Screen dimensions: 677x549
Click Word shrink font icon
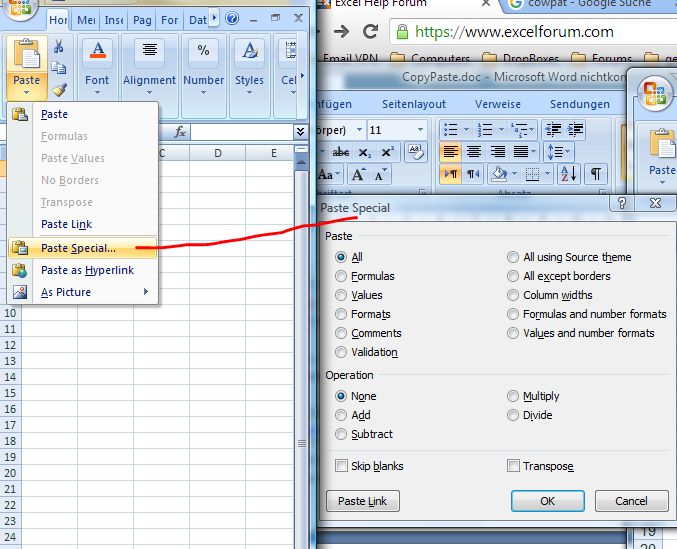click(381, 174)
